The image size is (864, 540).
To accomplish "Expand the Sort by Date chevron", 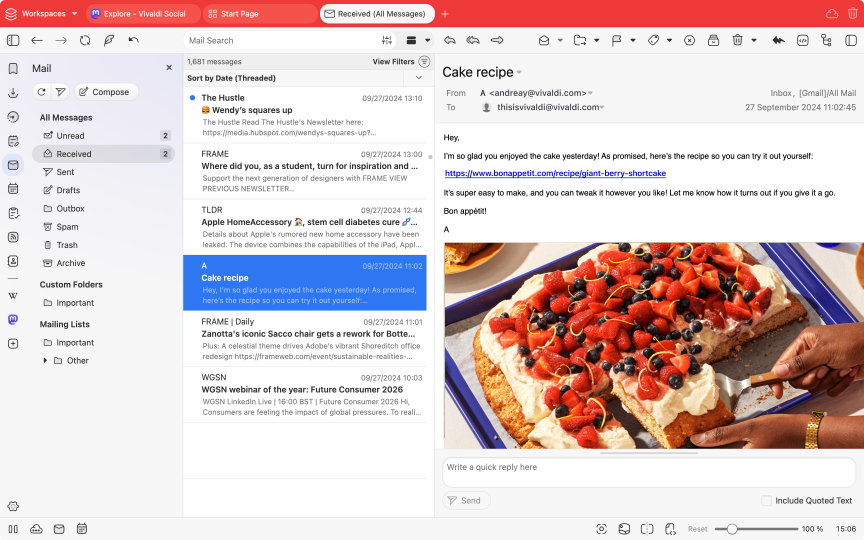I will [418, 78].
